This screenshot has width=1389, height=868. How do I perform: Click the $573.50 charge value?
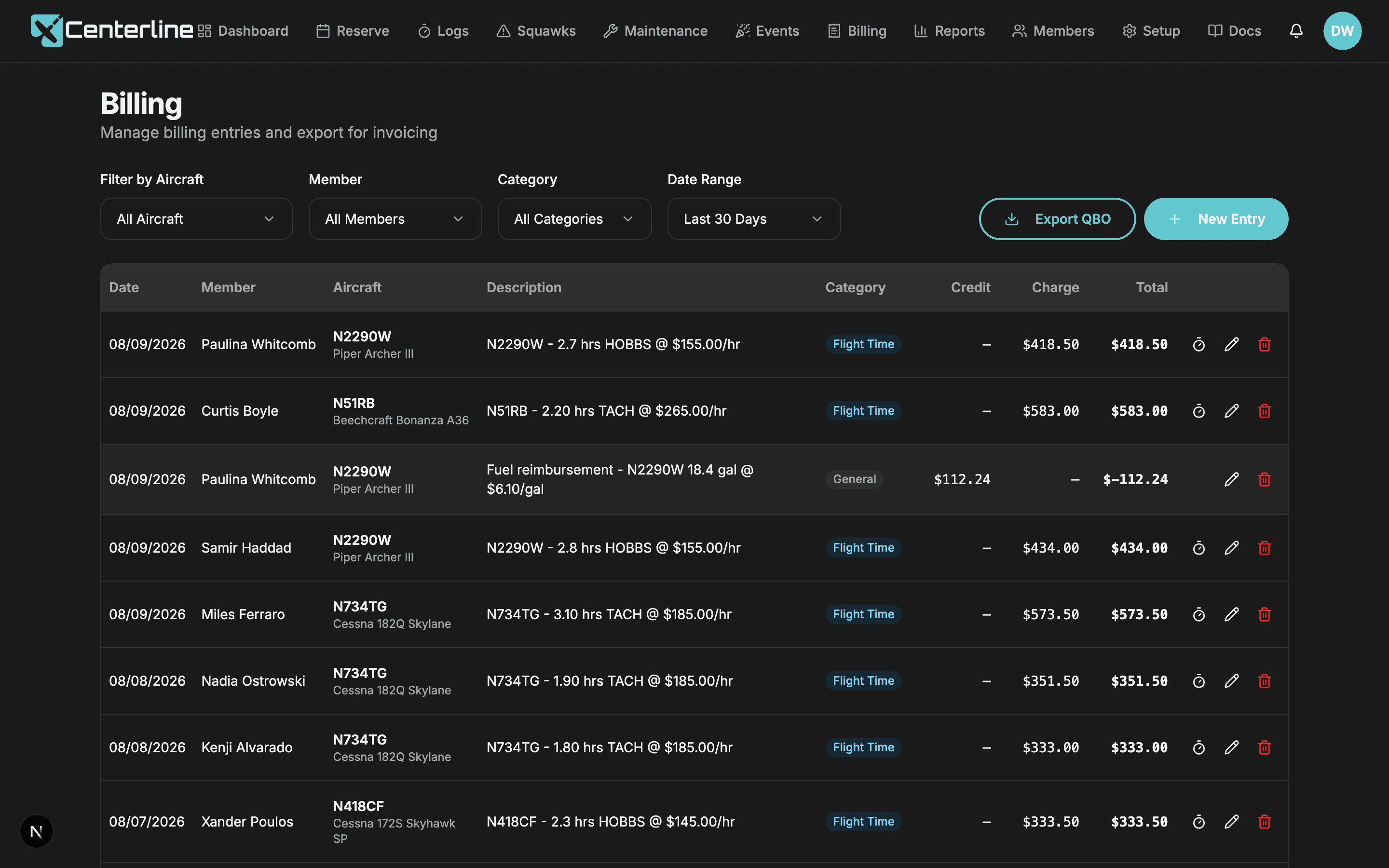pos(1050,614)
